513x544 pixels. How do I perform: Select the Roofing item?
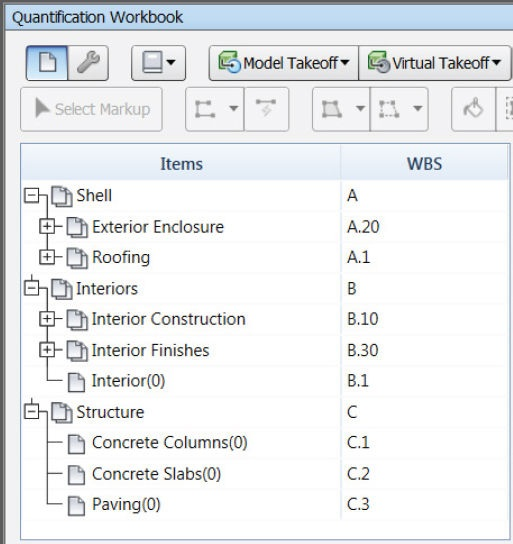pyautogui.click(x=121, y=258)
